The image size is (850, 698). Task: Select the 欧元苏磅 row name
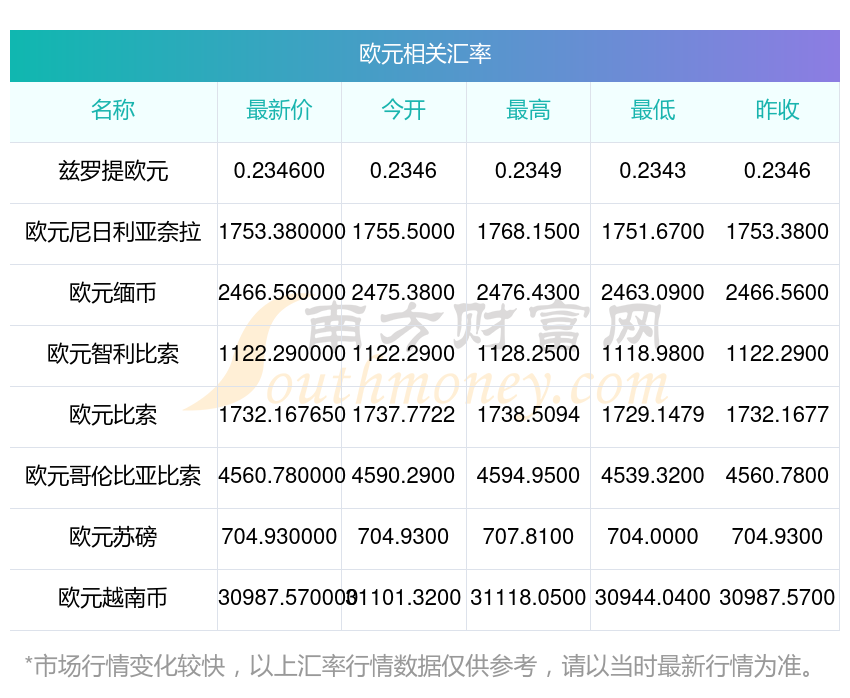113,537
